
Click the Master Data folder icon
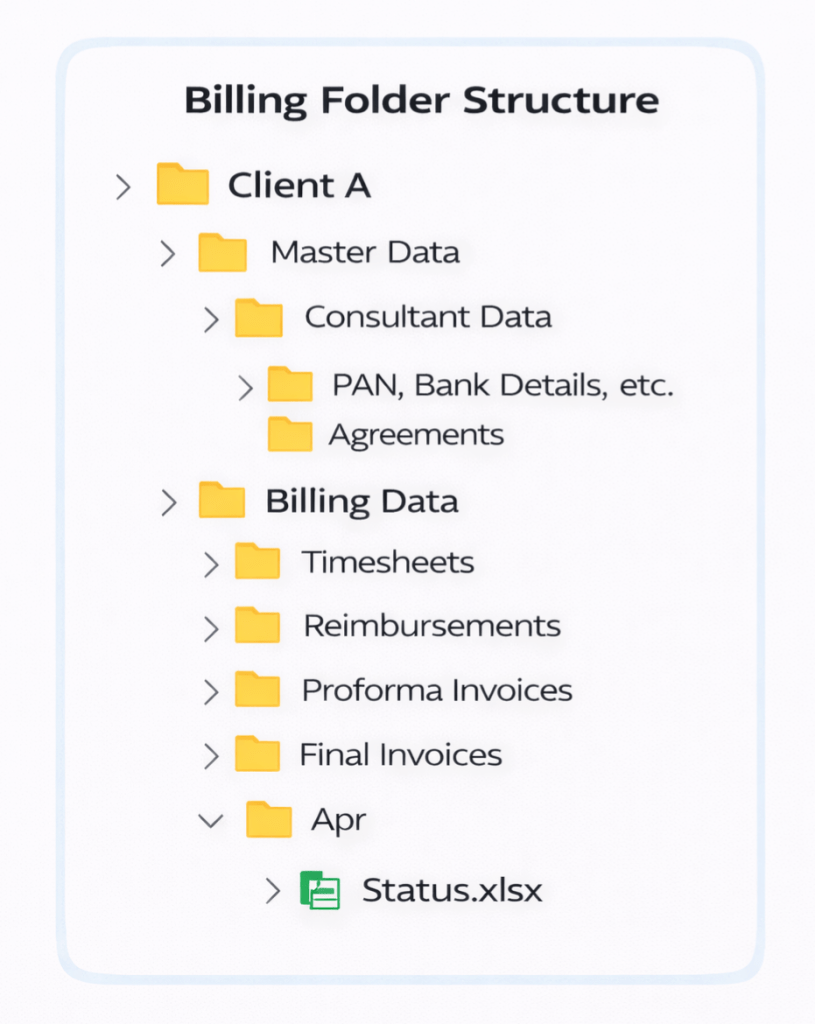tap(222, 253)
